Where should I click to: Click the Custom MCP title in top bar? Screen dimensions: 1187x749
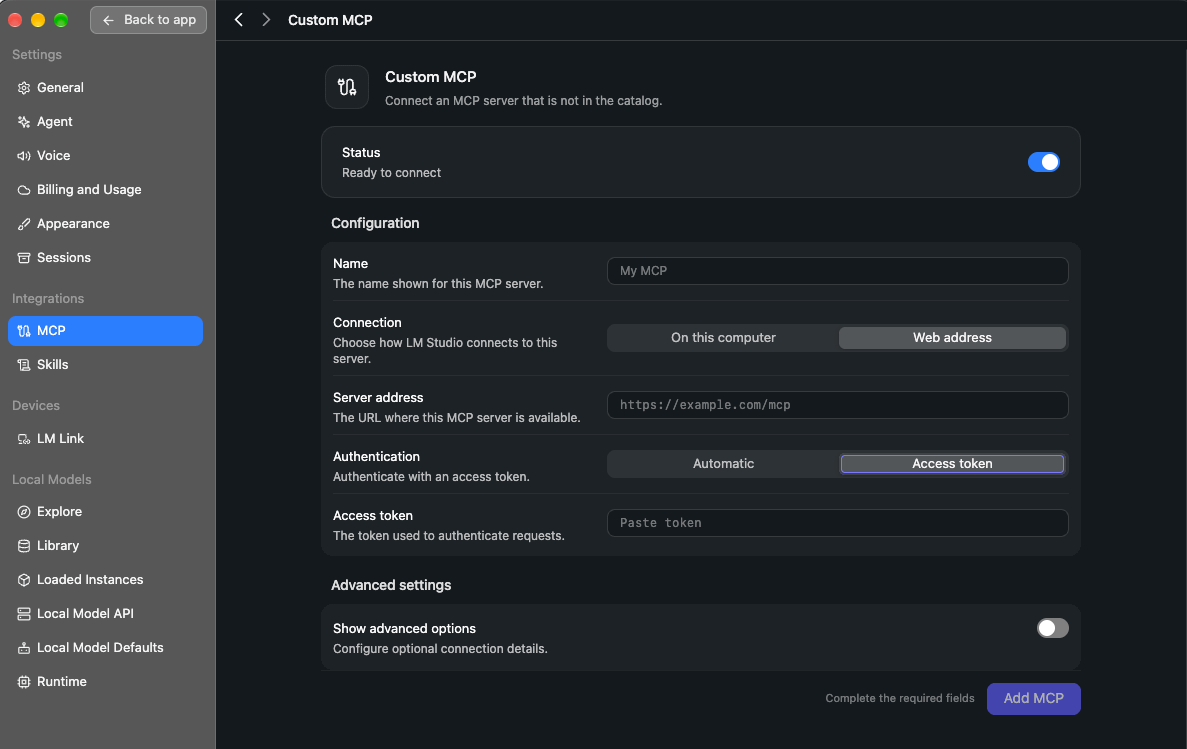(x=330, y=20)
